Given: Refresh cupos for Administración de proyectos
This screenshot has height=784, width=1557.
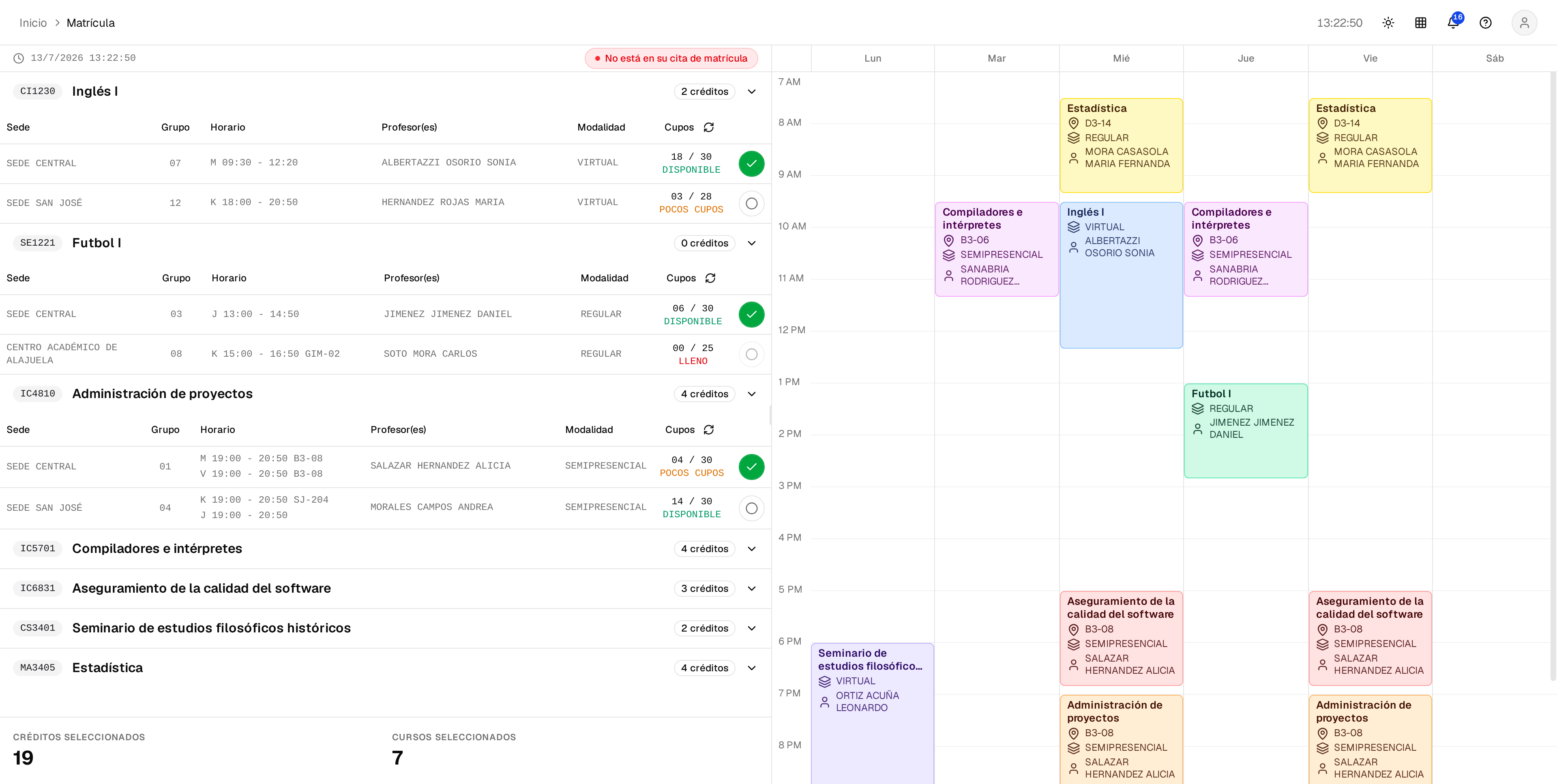Looking at the screenshot, I should pyautogui.click(x=709, y=430).
